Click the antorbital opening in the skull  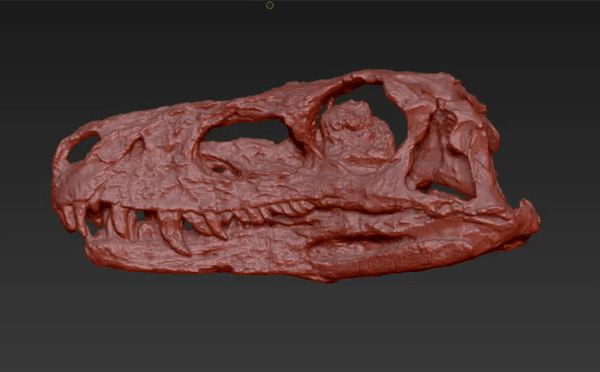[x=247, y=131]
